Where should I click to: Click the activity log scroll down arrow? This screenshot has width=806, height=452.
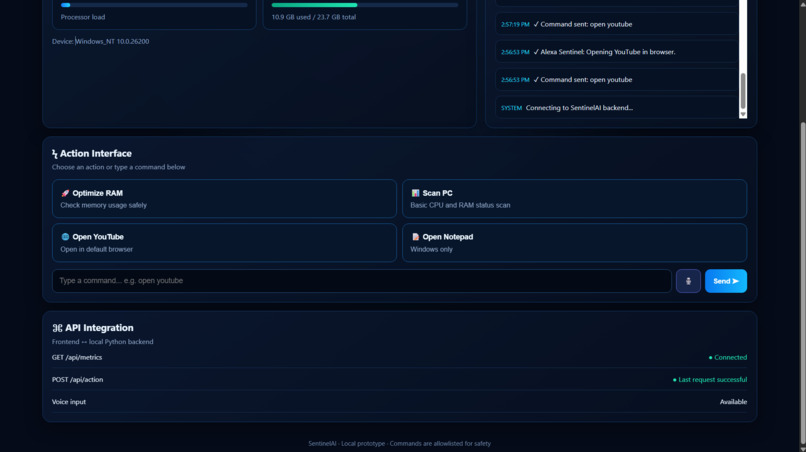click(x=743, y=115)
